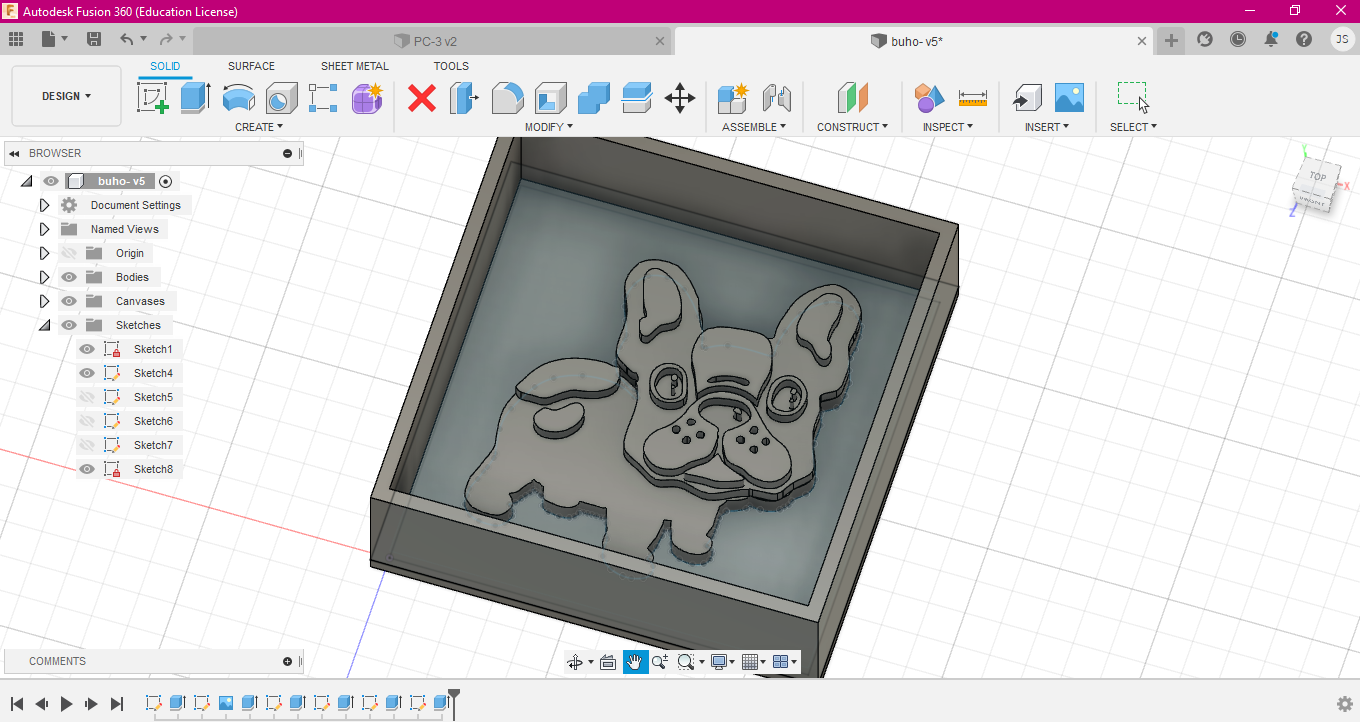Screen dimensions: 1360x722
Task: Open the Look At camera icon
Action: [607, 662]
